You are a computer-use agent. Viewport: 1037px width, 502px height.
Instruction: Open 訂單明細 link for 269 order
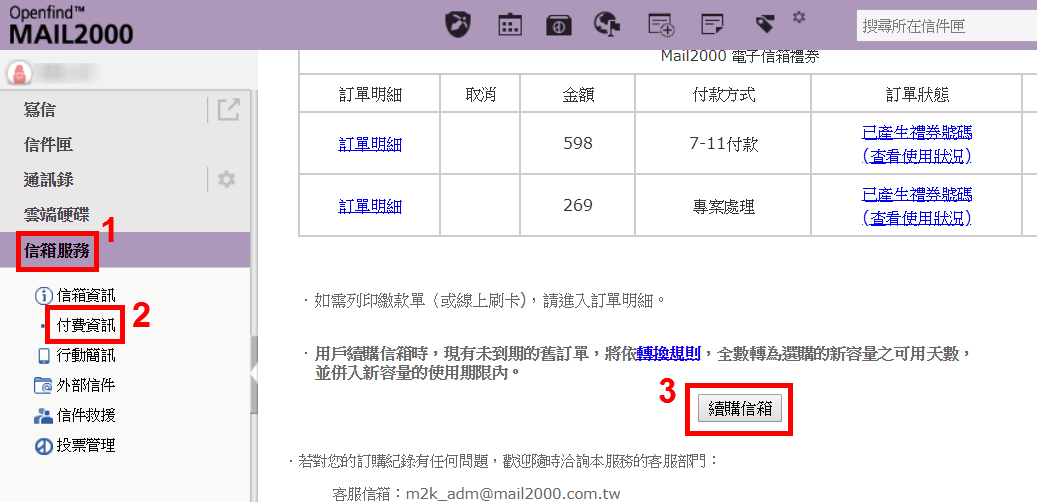(370, 206)
